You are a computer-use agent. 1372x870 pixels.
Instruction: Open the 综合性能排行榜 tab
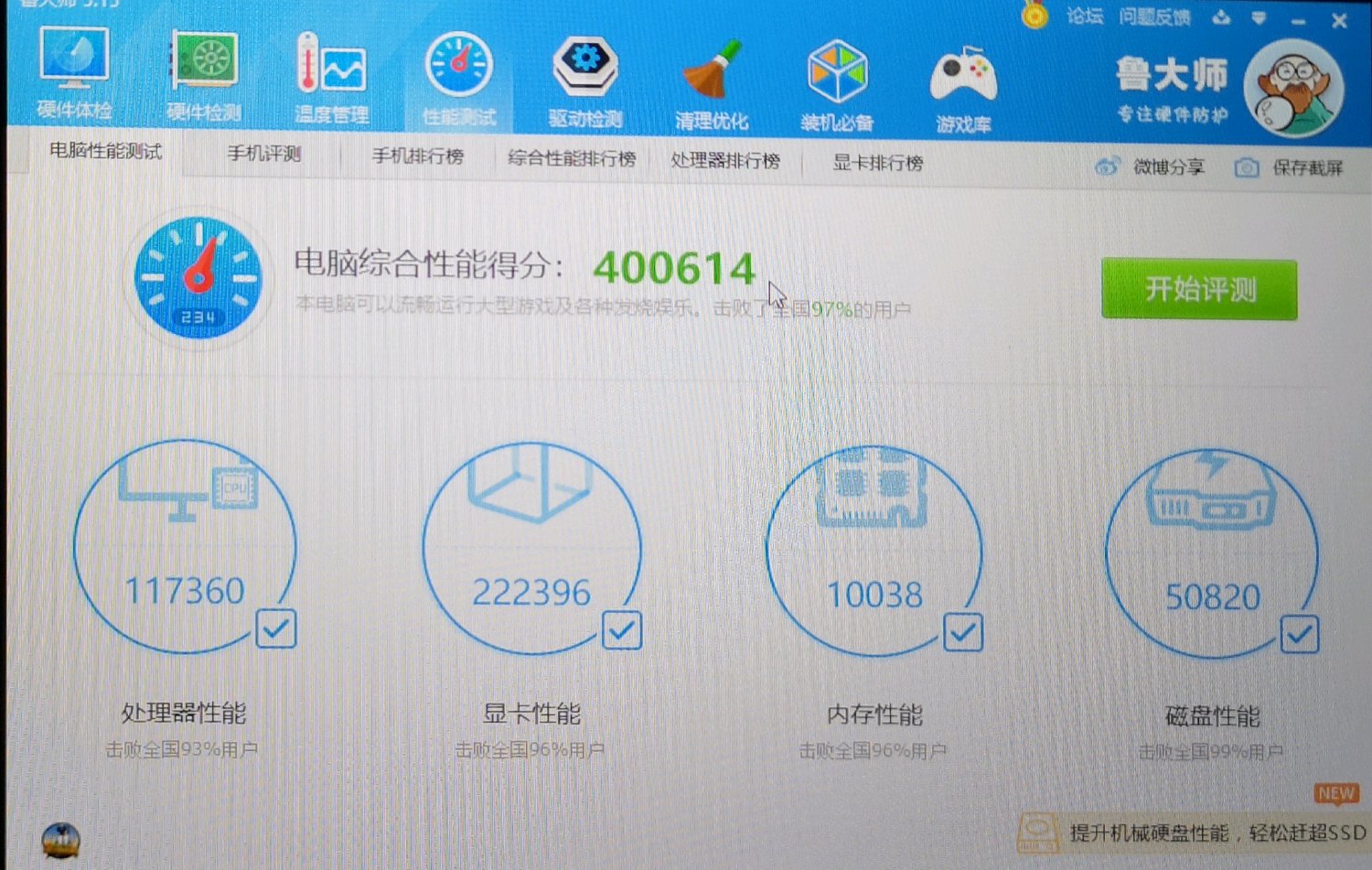(x=572, y=159)
